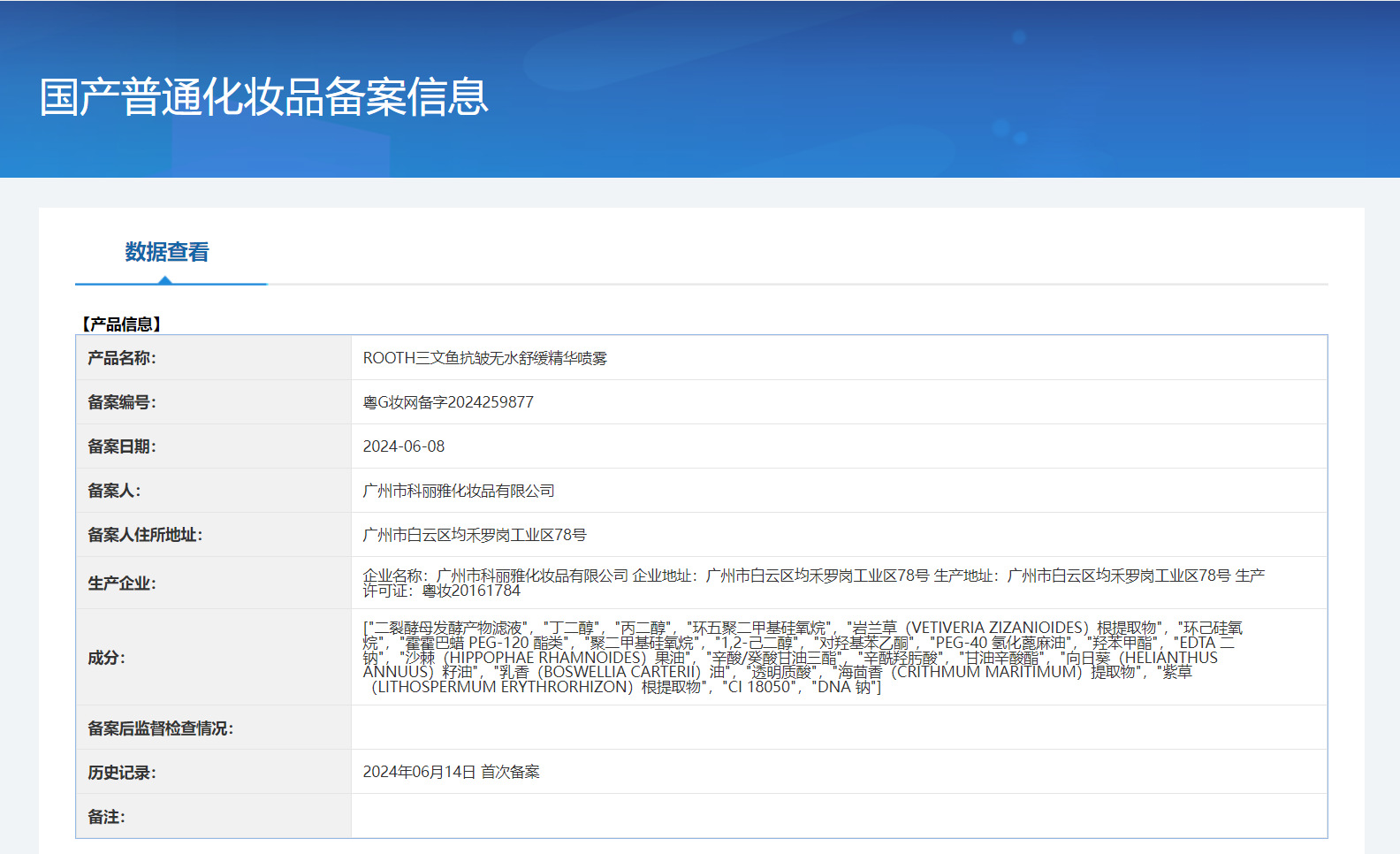Click filing number 粤G妆网备字2024259877

[x=448, y=402]
